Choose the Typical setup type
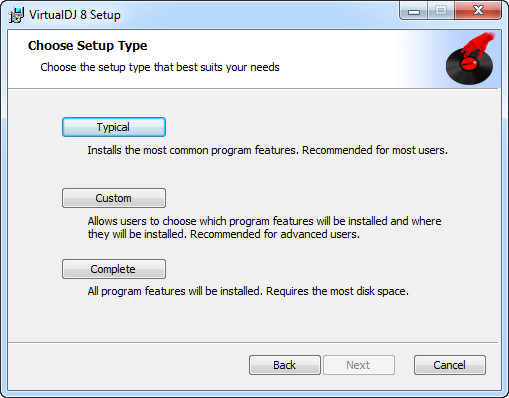Viewport: 509px width, 398px height. click(x=114, y=127)
